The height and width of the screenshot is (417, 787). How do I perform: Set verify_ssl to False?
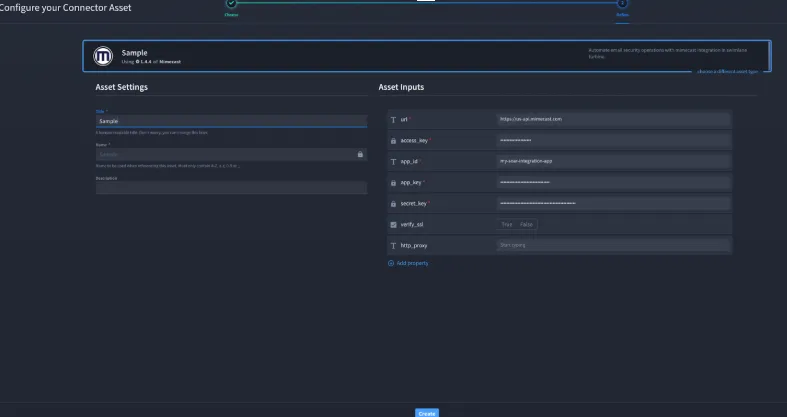click(527, 224)
